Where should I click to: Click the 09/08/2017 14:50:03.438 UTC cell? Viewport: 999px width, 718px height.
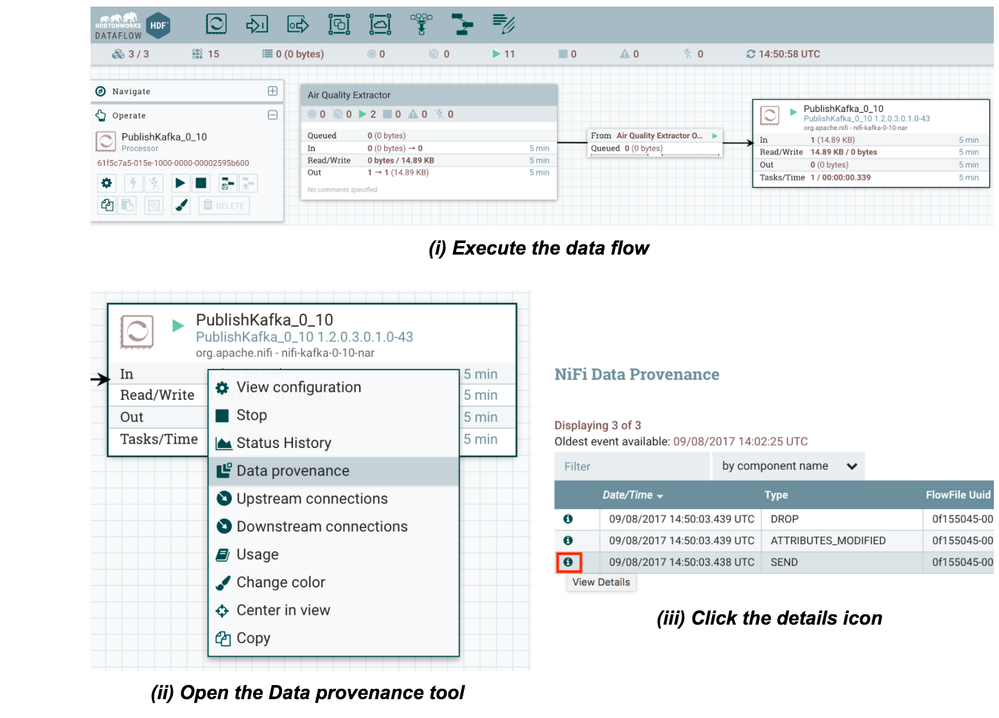(x=681, y=563)
